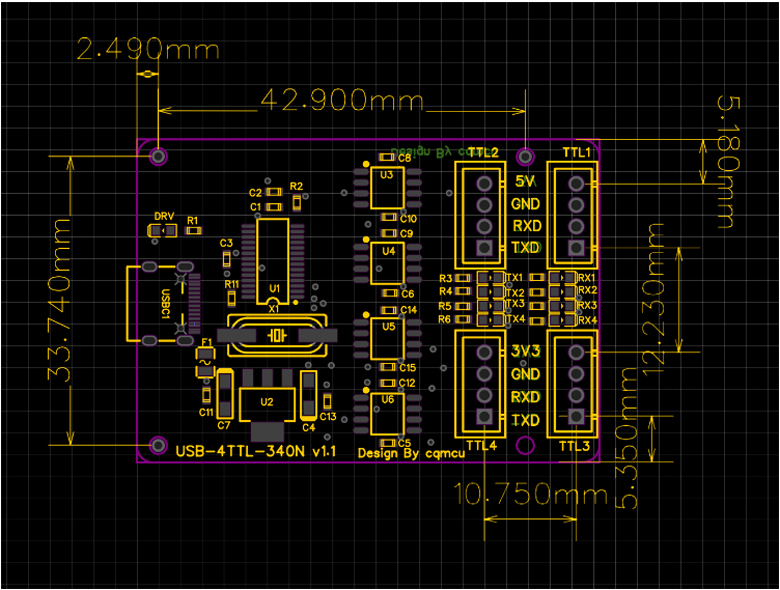Click the 3V3 pin label text
This screenshot has width=780, height=590.
point(525,351)
